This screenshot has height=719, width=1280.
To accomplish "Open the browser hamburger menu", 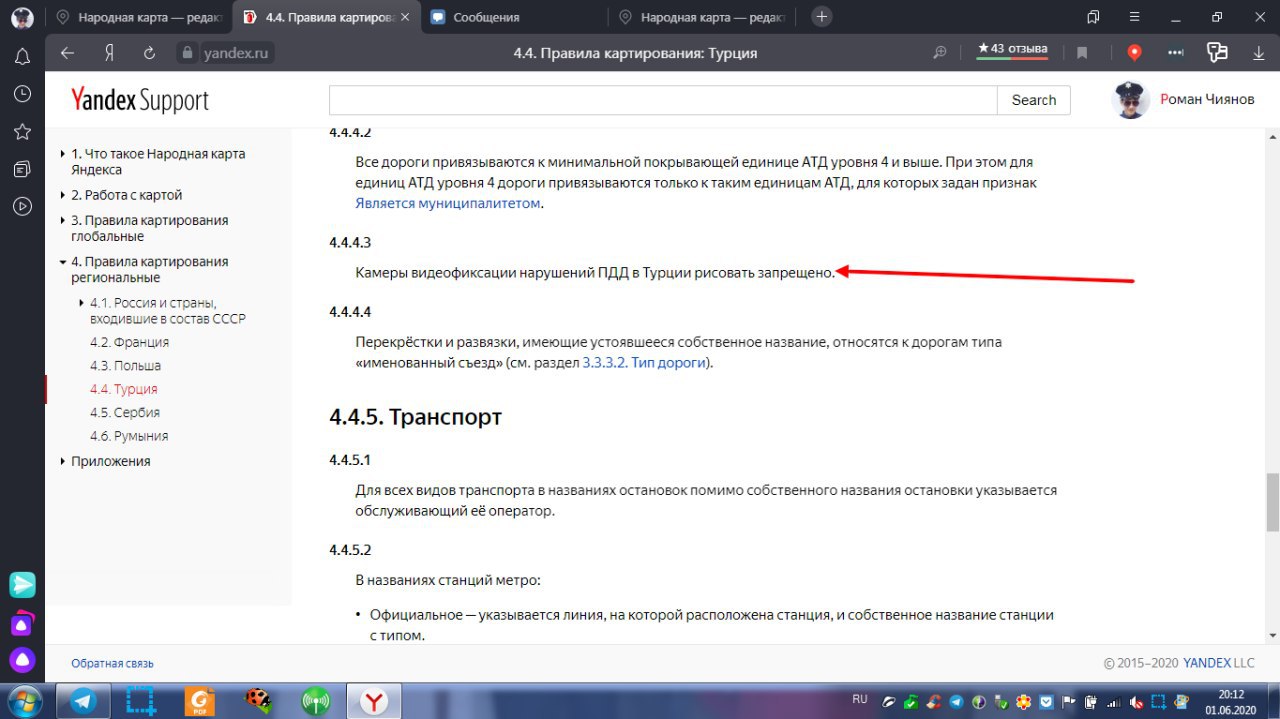I will [1134, 17].
